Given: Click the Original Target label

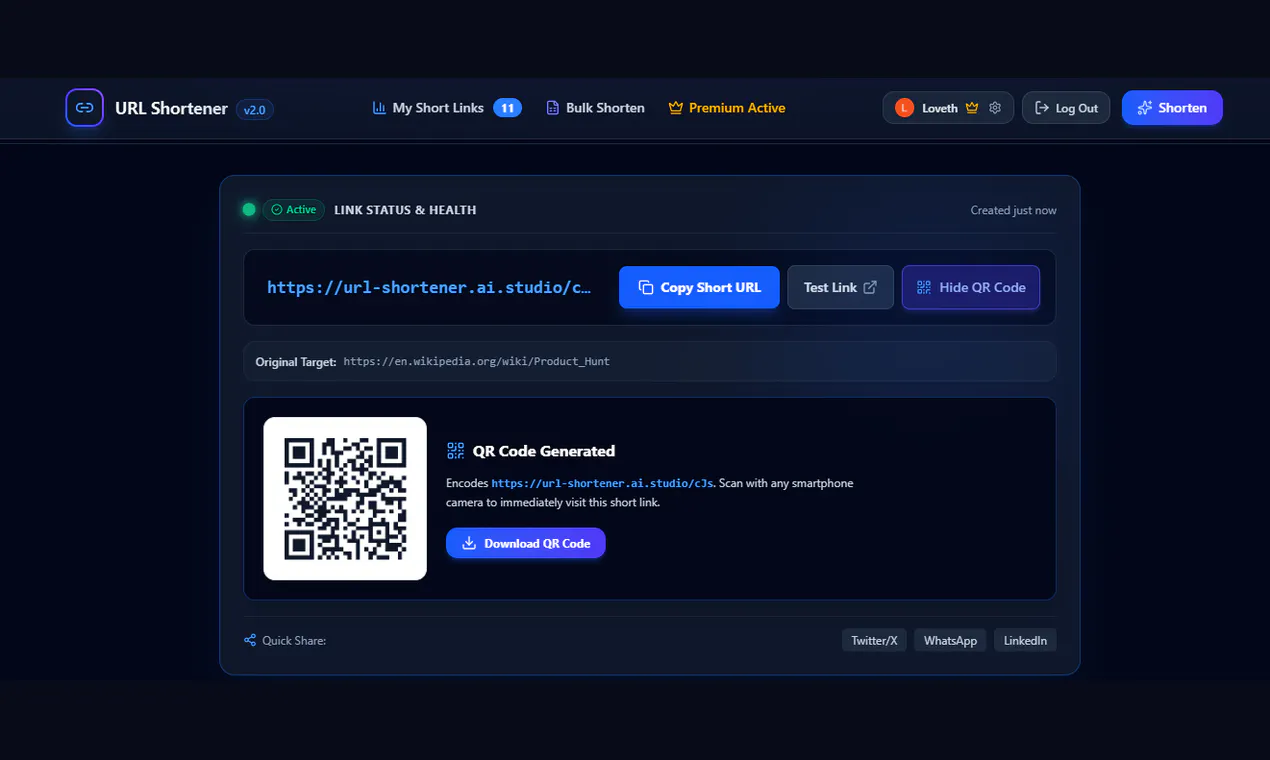Looking at the screenshot, I should (x=296, y=361).
